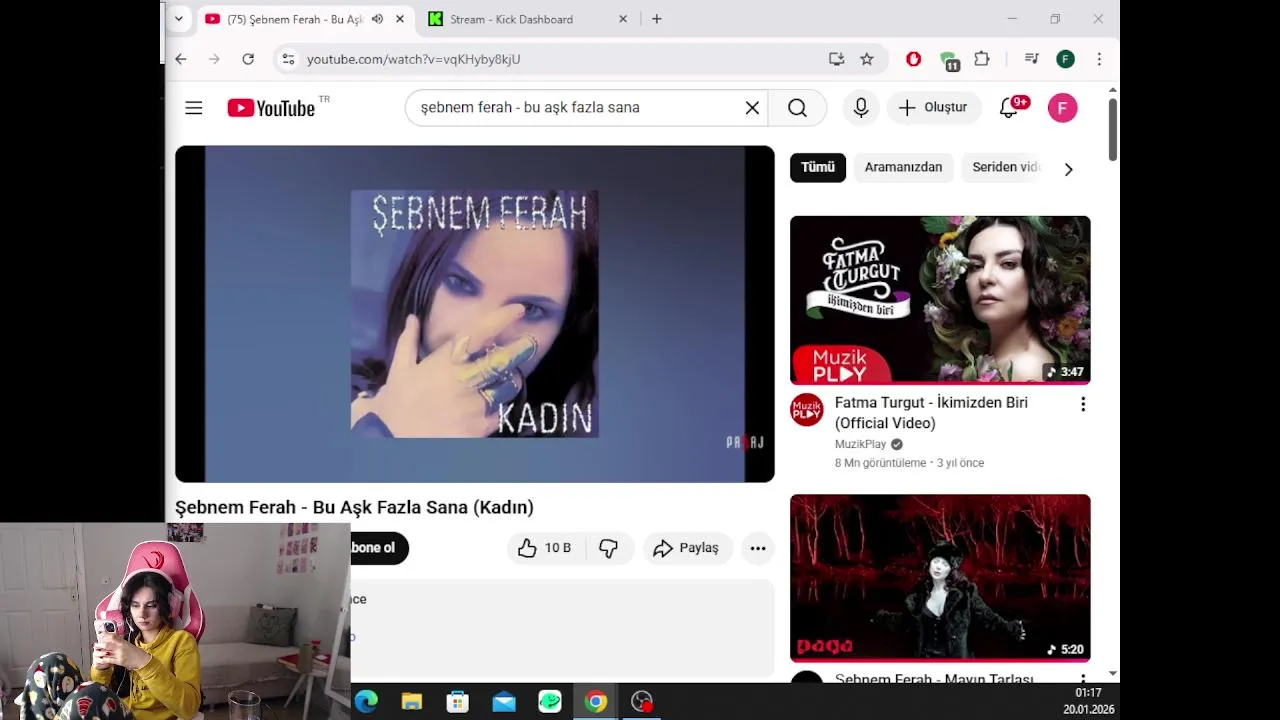Dislike the video with thumbs down
This screenshot has width=1280, height=720.
[608, 548]
